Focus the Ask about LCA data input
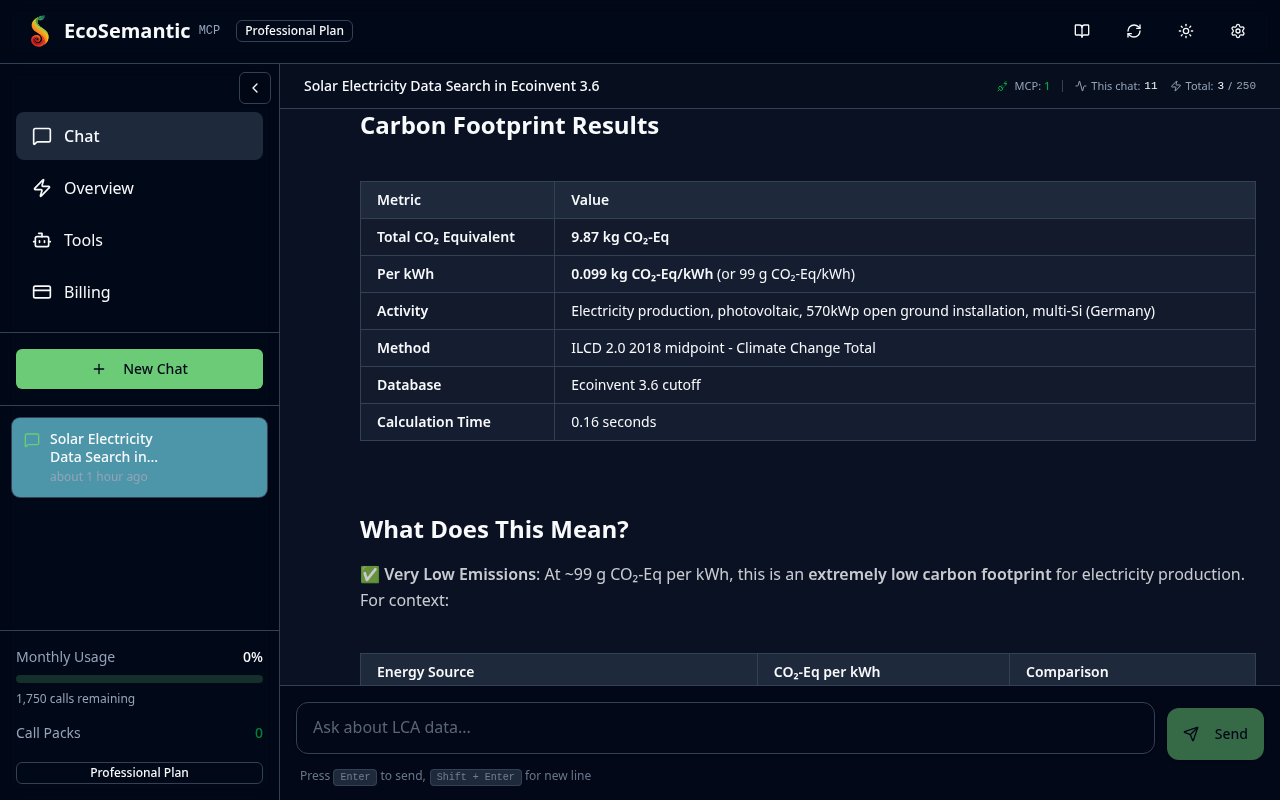Viewport: 1280px width, 800px height. 724,727
